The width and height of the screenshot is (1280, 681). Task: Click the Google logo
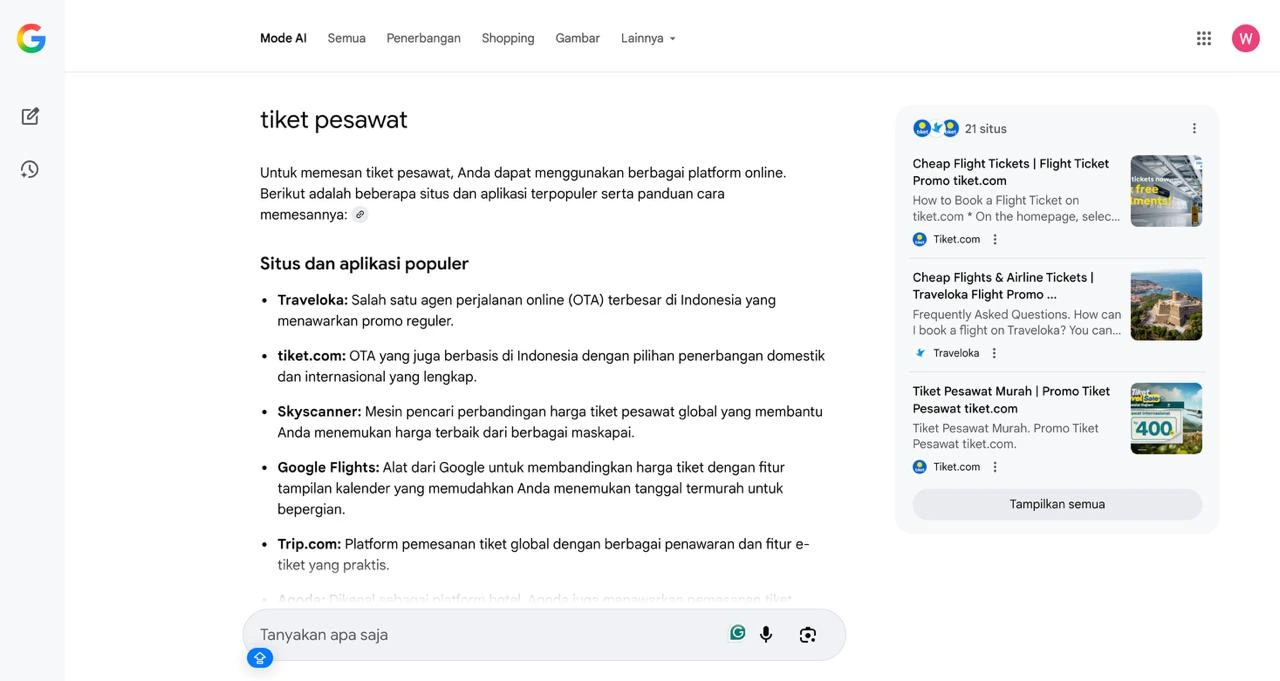[31, 38]
